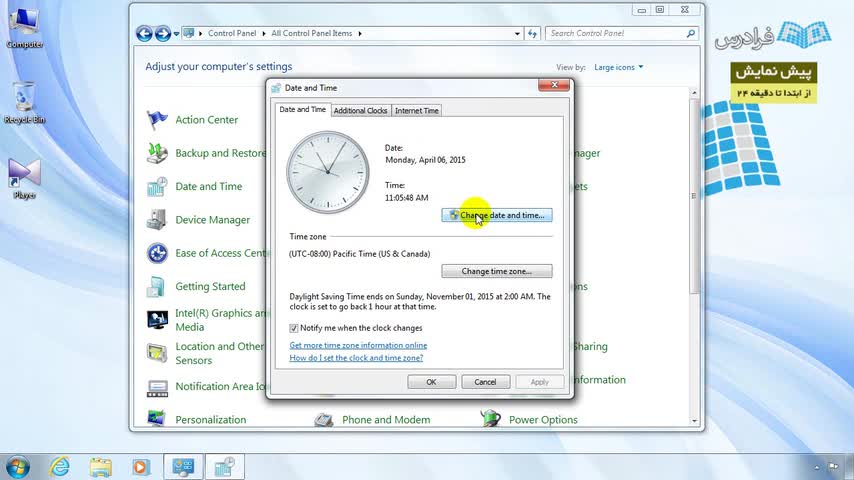This screenshot has width=854, height=480.
Task: Expand the address bar history dropdown
Action: coord(517,33)
